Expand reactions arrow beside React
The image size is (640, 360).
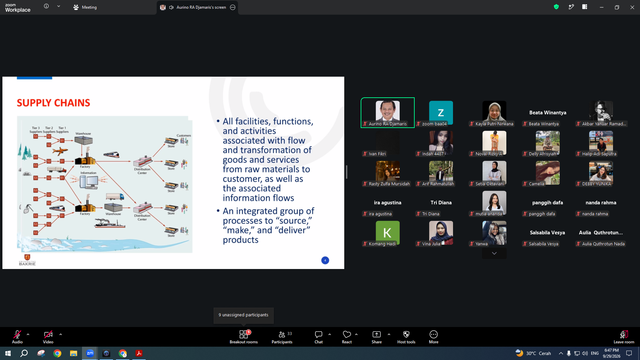356,334
